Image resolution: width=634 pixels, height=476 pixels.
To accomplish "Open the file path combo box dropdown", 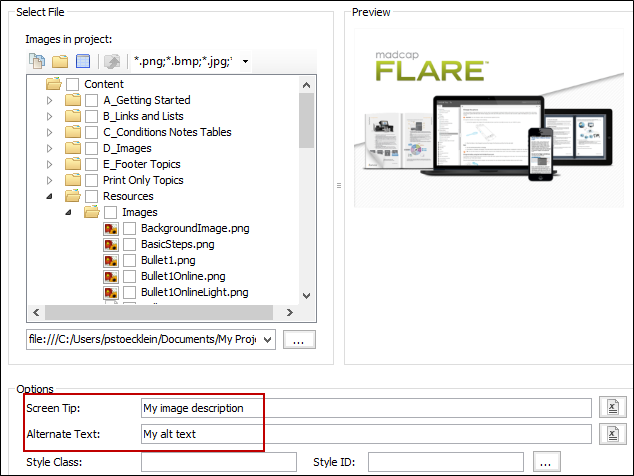I will [267, 340].
